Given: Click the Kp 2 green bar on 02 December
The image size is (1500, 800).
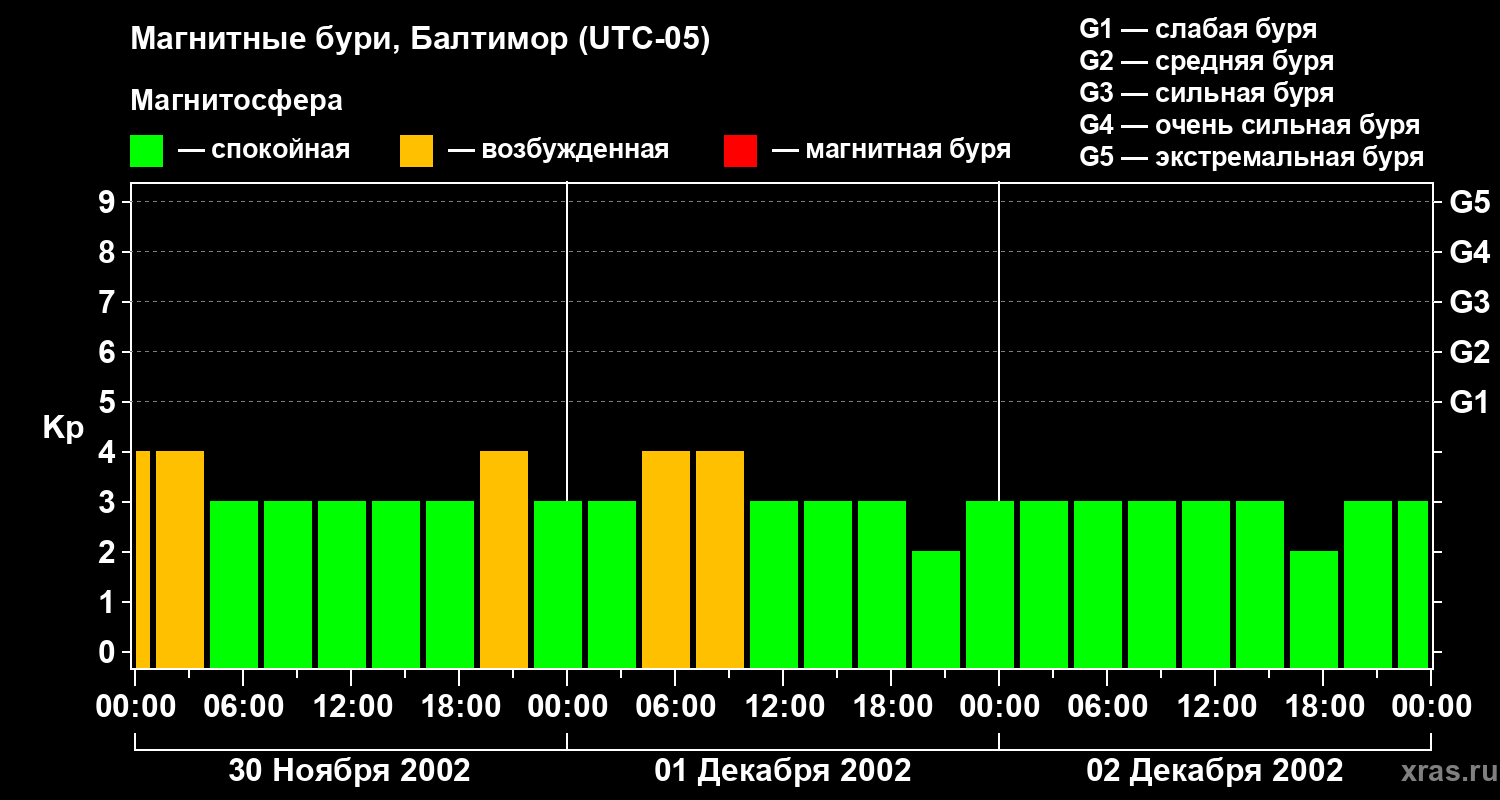Looking at the screenshot, I should click(1314, 608).
